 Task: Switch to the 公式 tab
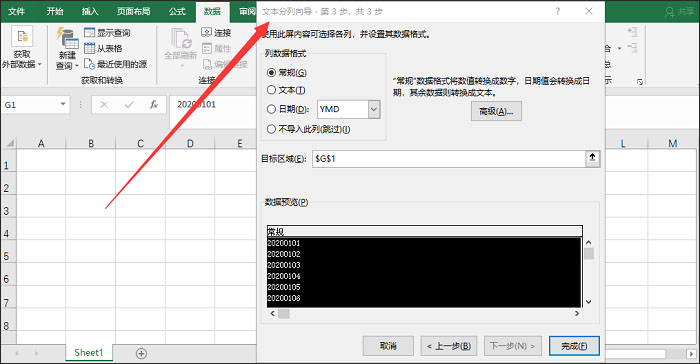pyautogui.click(x=177, y=11)
